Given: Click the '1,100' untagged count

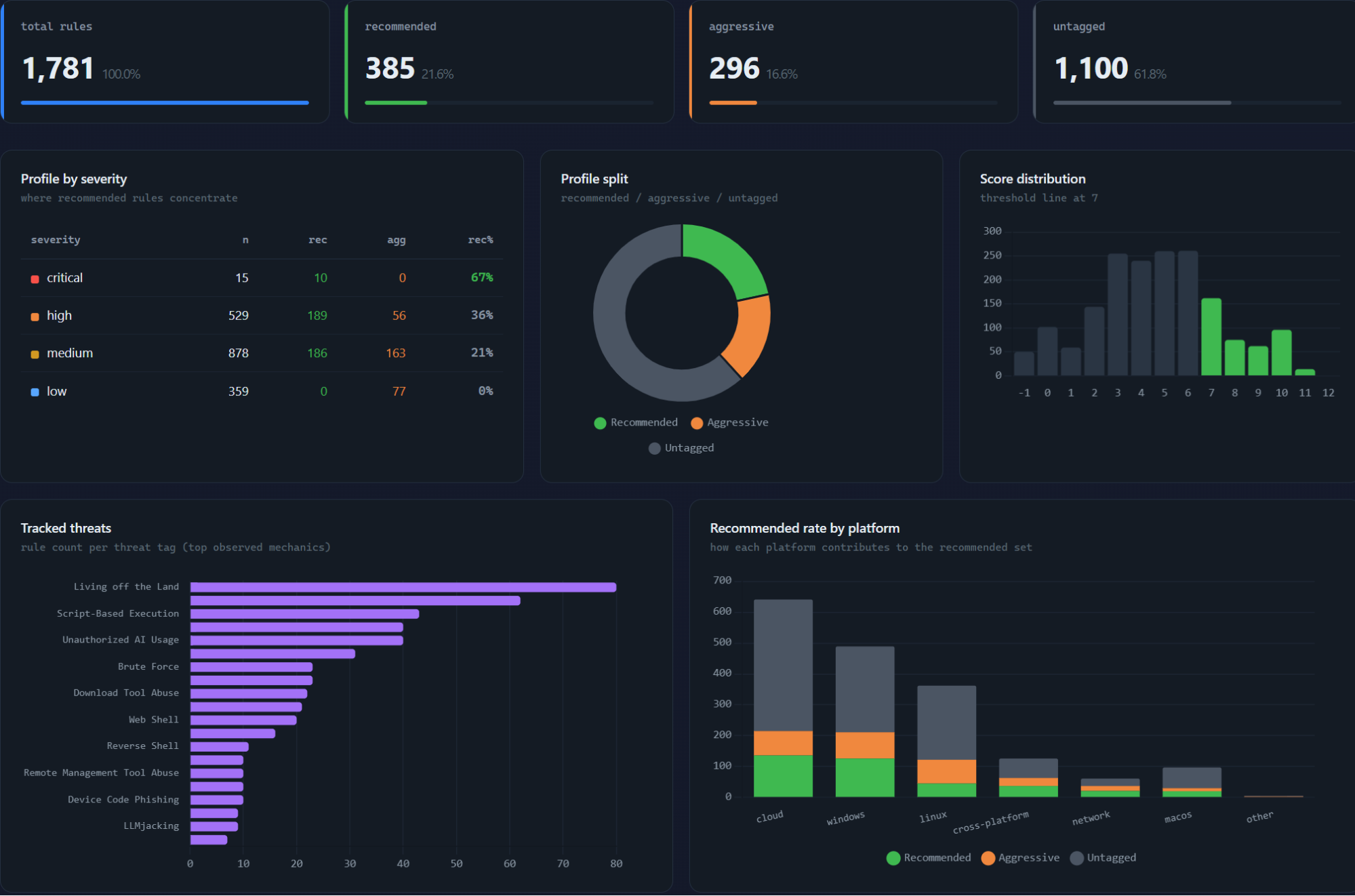Looking at the screenshot, I should (x=1091, y=68).
